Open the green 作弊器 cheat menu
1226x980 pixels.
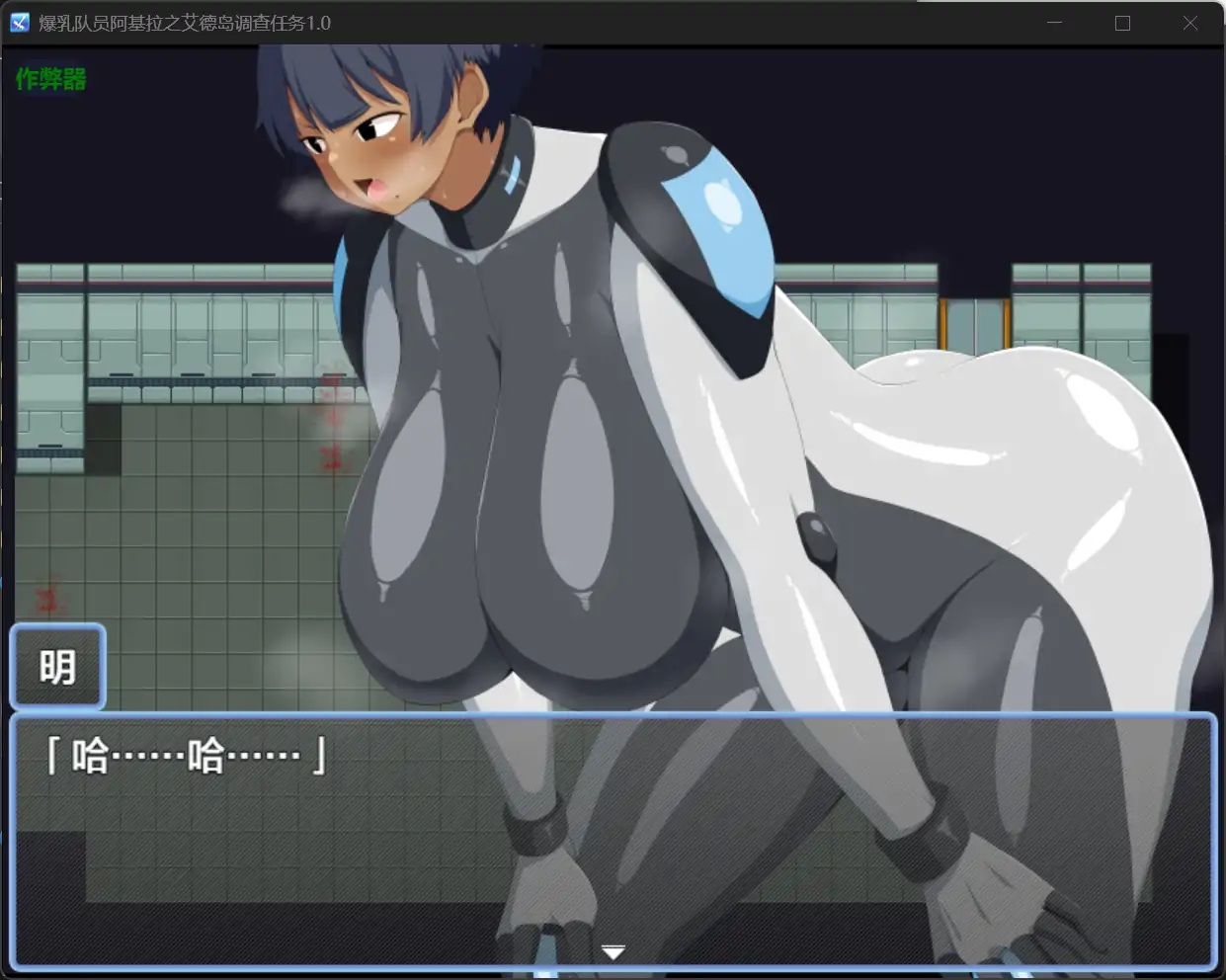click(50, 79)
